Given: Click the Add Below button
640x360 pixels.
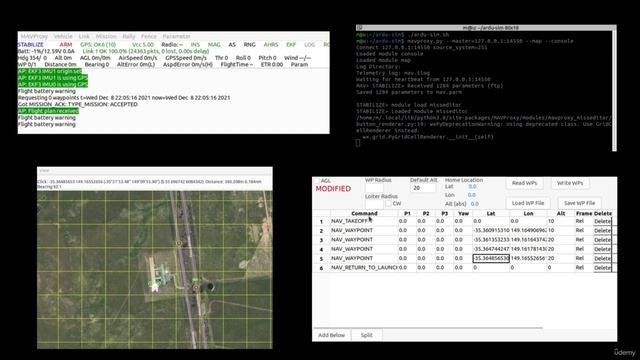Looking at the screenshot, I should tap(331, 335).
